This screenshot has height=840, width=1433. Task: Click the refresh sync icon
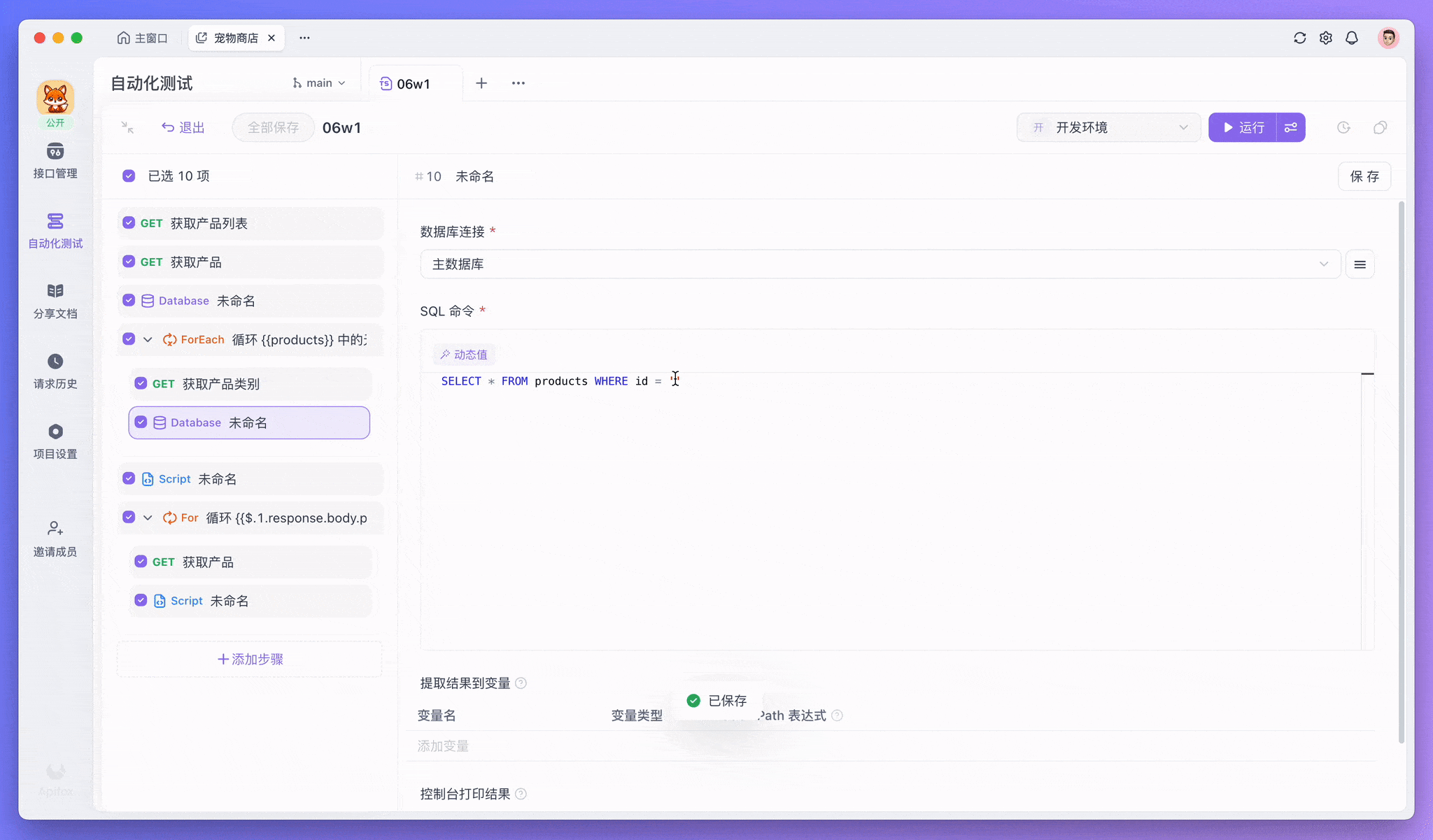click(x=1299, y=38)
